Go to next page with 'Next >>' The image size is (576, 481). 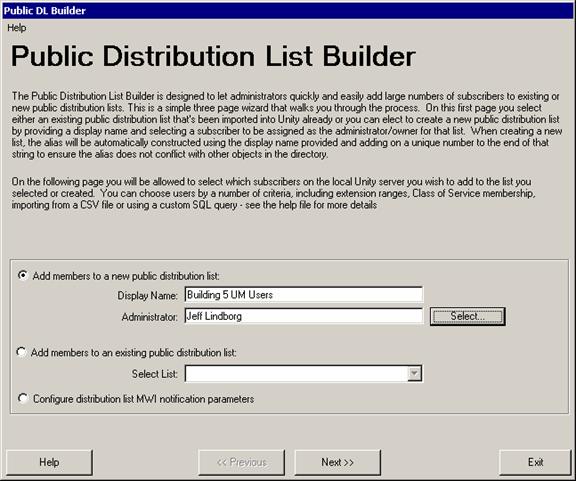(338, 462)
